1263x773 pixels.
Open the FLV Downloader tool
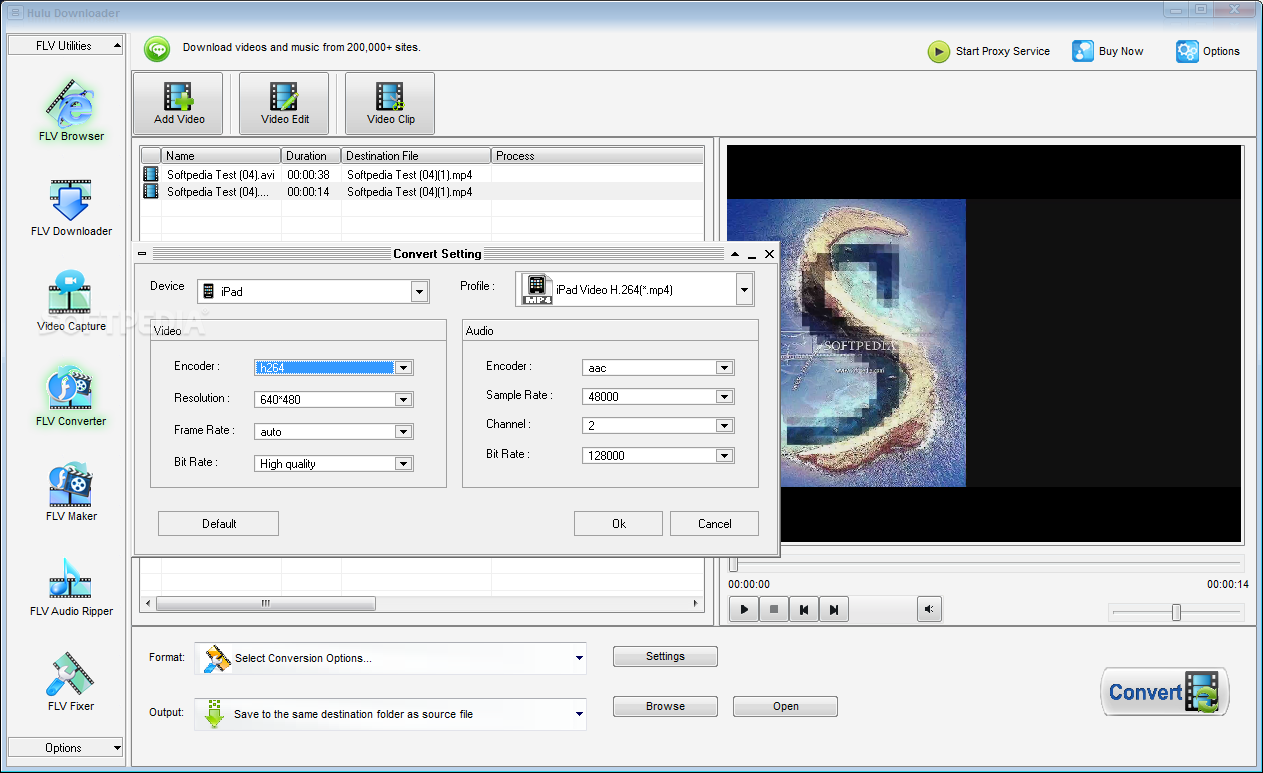[x=70, y=207]
